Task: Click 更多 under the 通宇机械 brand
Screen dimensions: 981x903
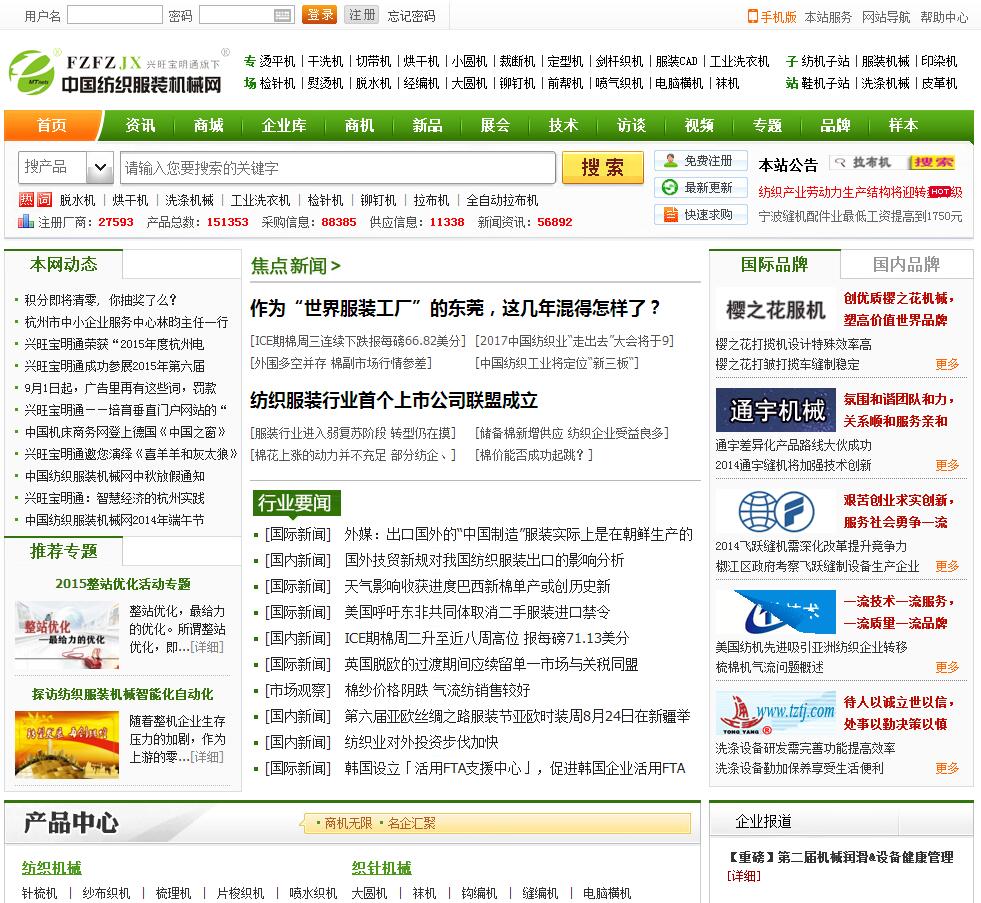Action: click(947, 465)
